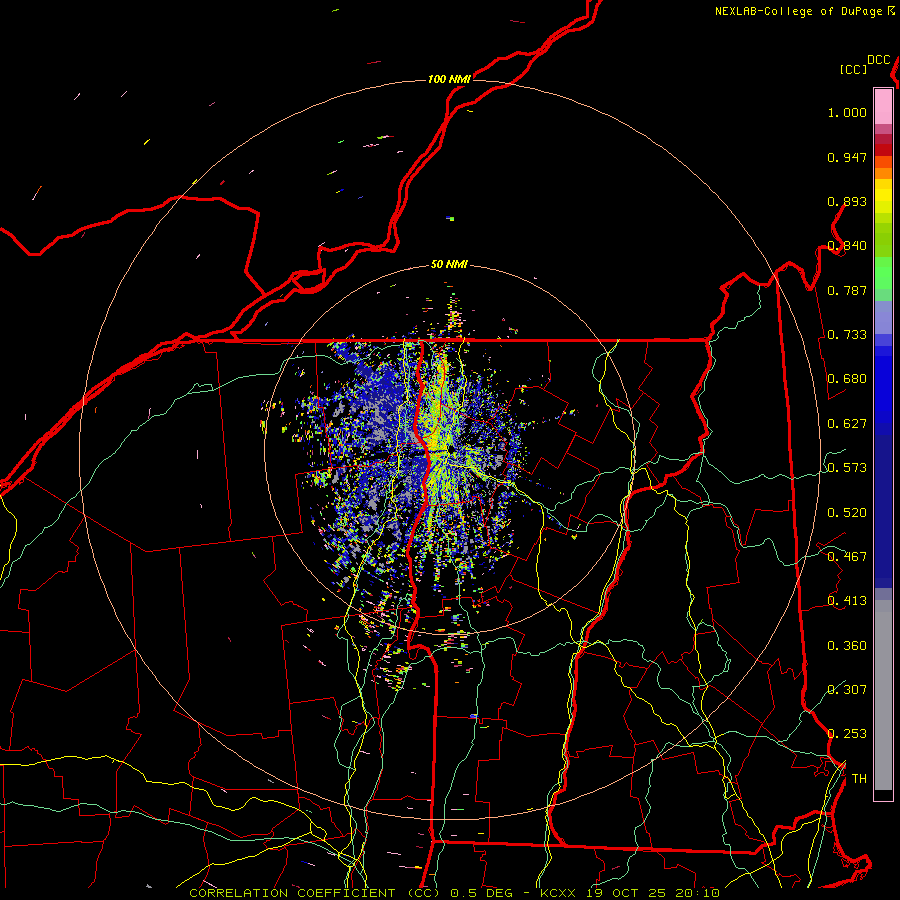
Task: Click the 0.253 legend value
Action: (x=847, y=734)
